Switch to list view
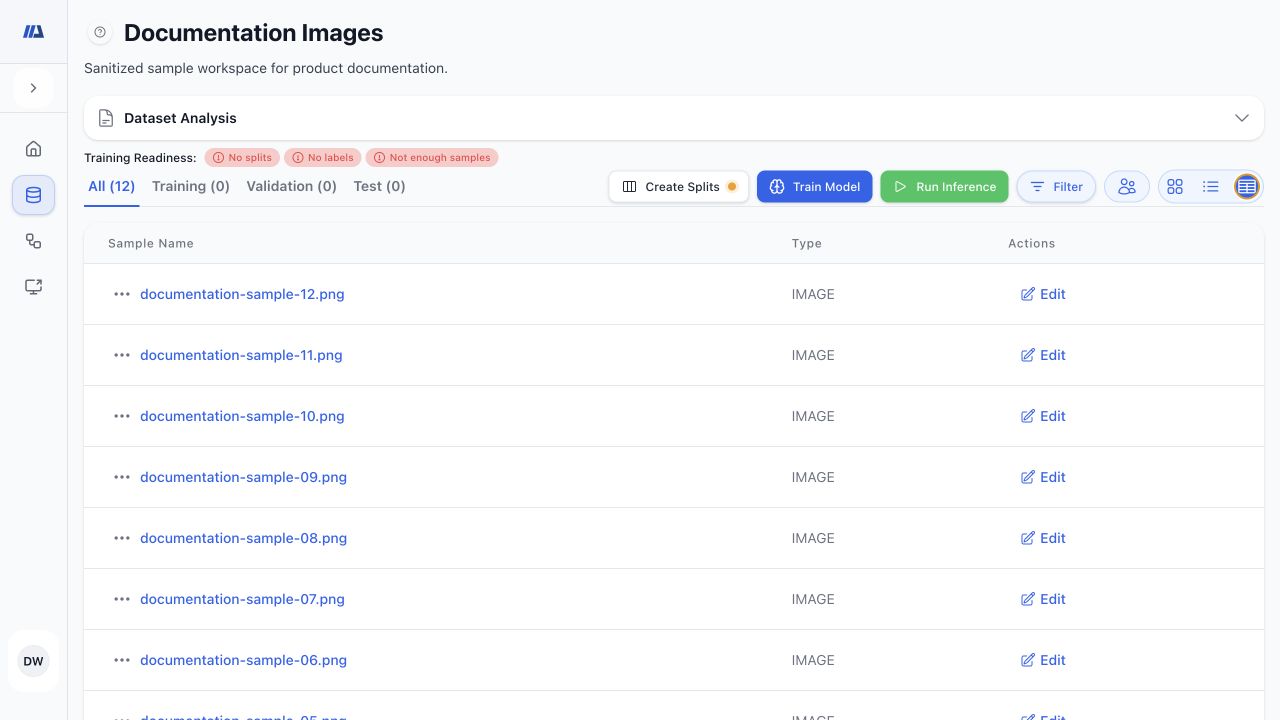The width and height of the screenshot is (1280, 720). [1211, 187]
